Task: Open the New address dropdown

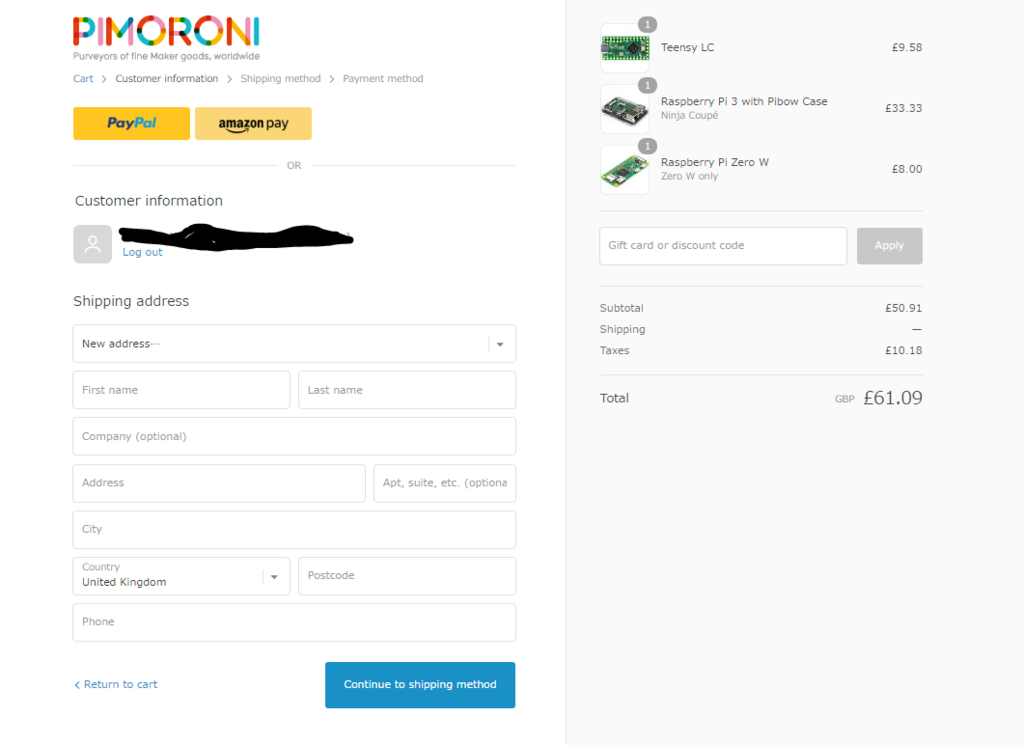Action: pos(294,343)
